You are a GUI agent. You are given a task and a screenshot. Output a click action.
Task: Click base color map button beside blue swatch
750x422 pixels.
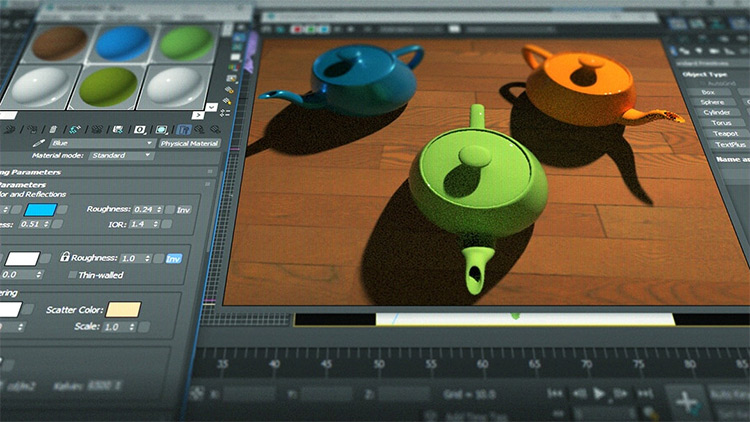(63, 210)
